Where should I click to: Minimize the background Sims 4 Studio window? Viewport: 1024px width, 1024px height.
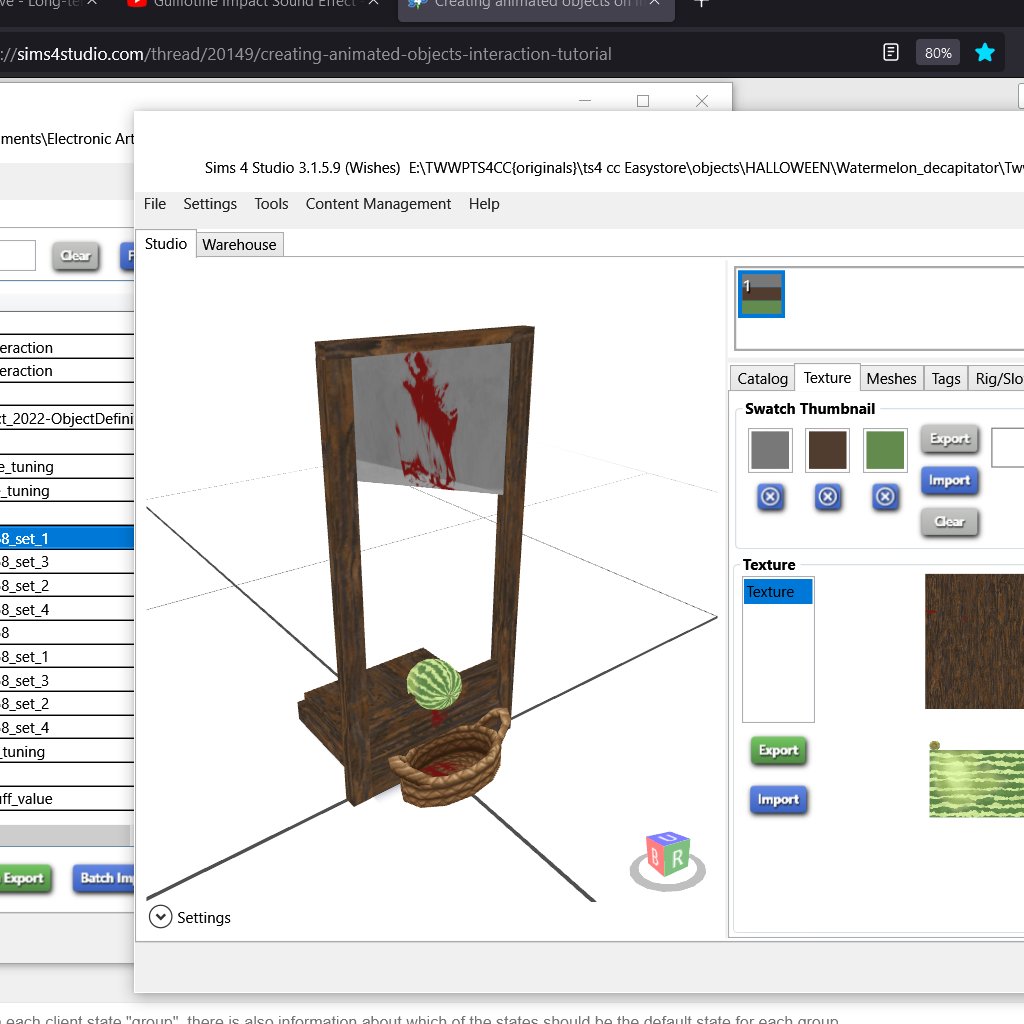point(584,101)
